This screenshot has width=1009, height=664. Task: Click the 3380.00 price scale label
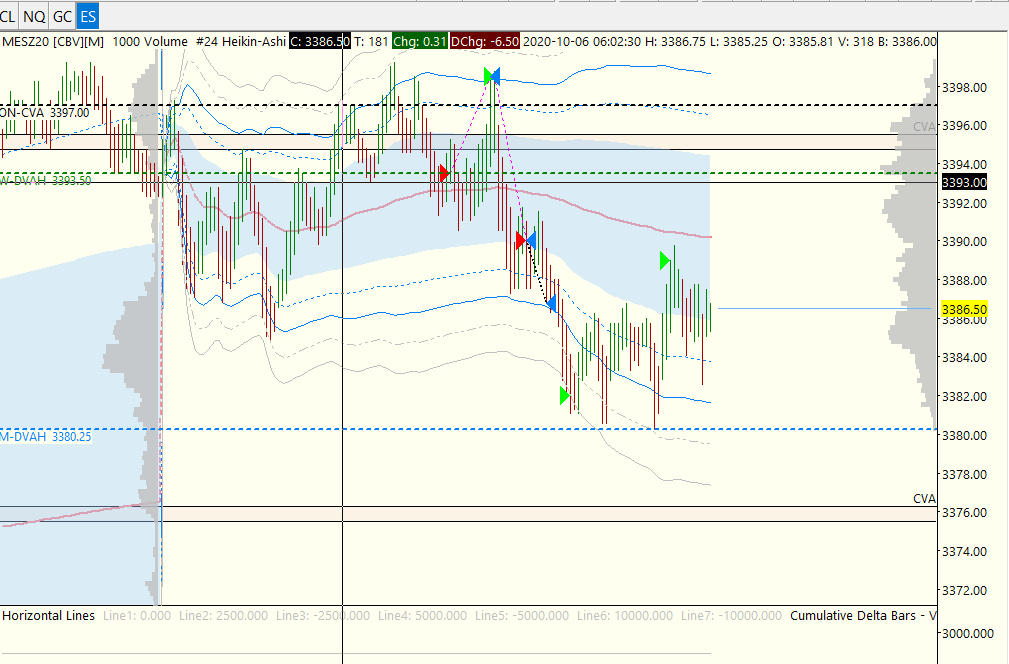[x=964, y=436]
